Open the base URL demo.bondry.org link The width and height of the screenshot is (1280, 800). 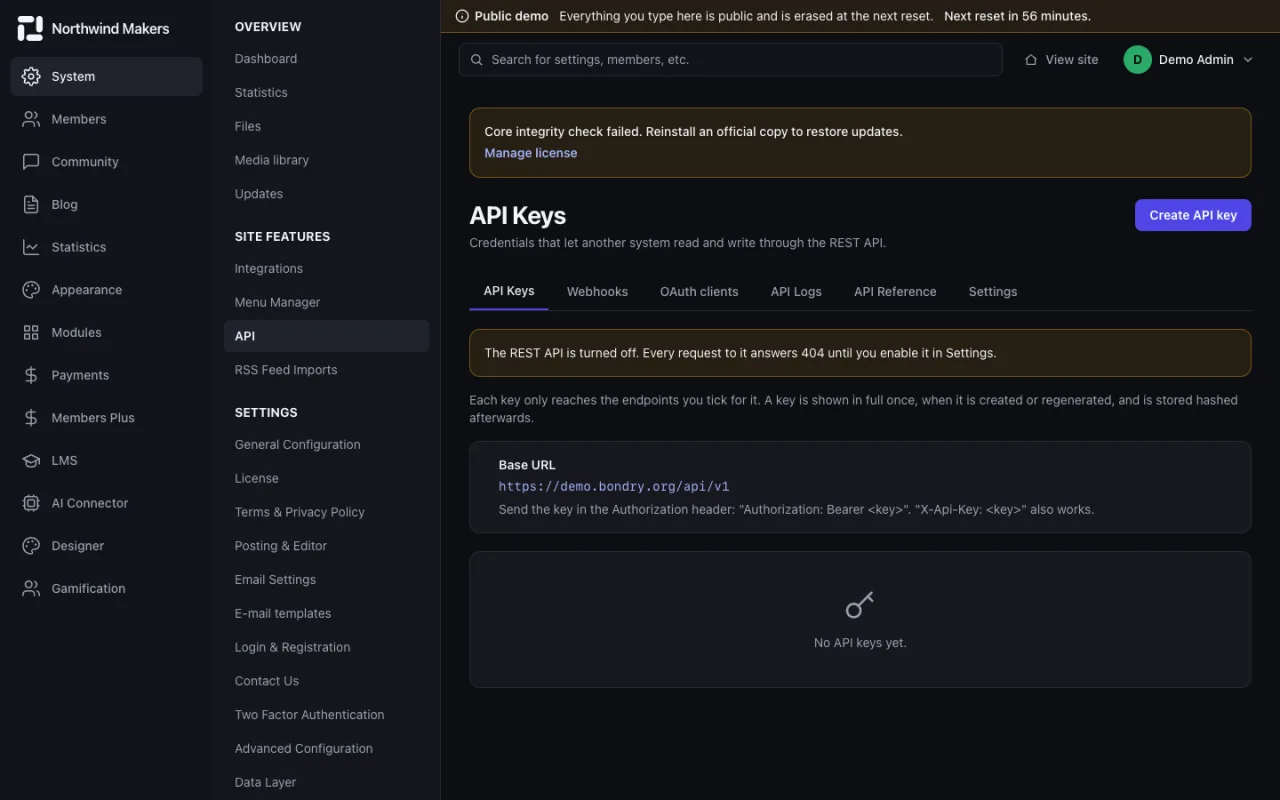point(614,487)
